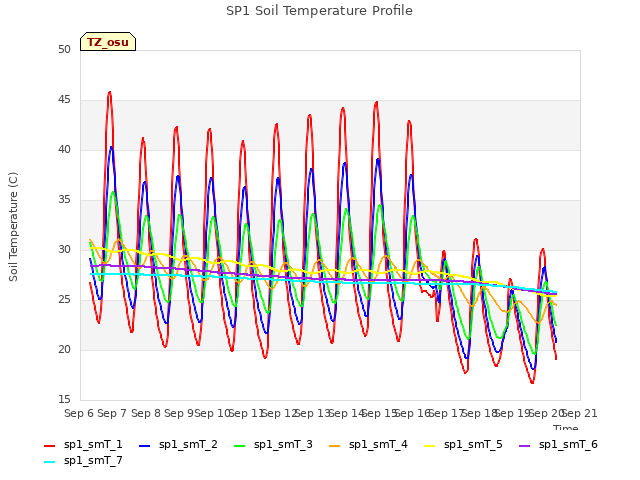Click the red curve's highest peak on Sep 7
The image size is (640, 480).
[109, 93]
